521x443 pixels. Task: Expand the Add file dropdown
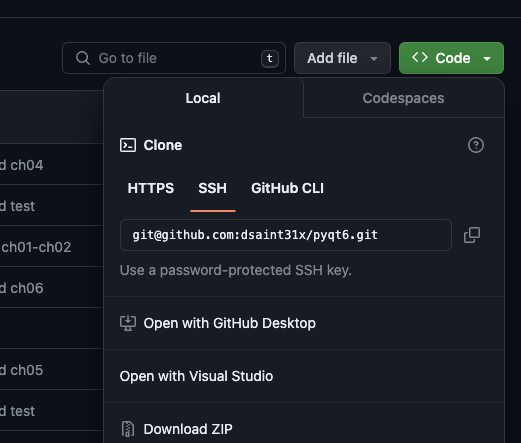[342, 58]
